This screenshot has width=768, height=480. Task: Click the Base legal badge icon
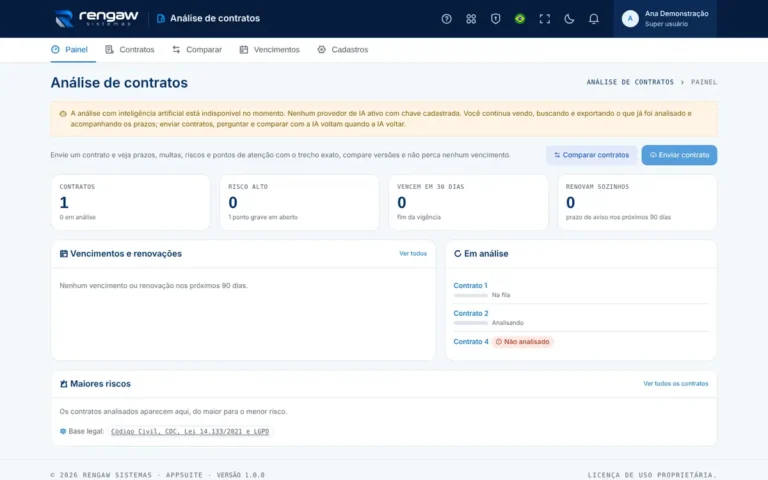coord(63,432)
